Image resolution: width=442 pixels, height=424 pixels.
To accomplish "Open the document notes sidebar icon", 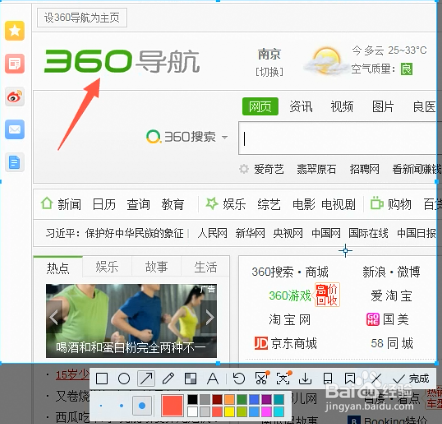I will pos(15,162).
